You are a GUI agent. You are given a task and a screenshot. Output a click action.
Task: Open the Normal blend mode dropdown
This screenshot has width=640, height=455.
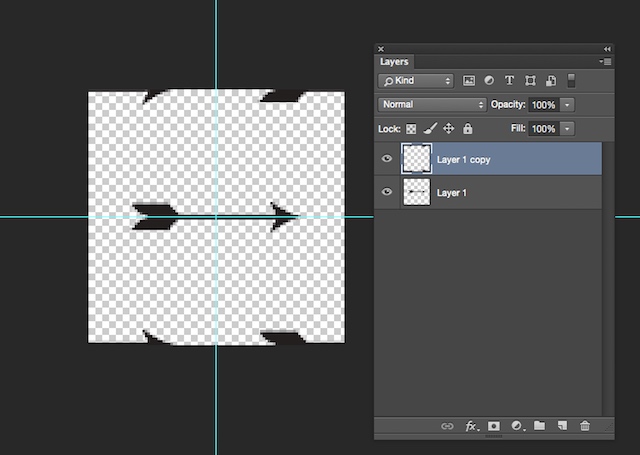point(432,104)
